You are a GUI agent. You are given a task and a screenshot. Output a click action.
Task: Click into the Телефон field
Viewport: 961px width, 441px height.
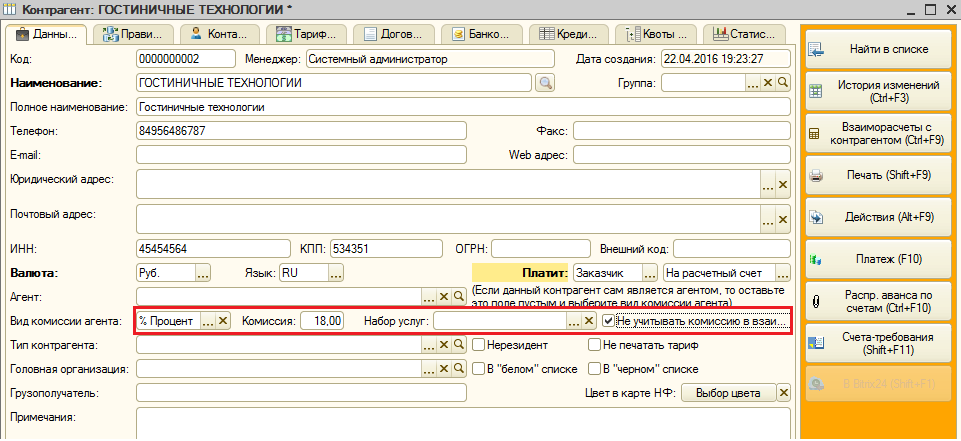click(x=301, y=130)
